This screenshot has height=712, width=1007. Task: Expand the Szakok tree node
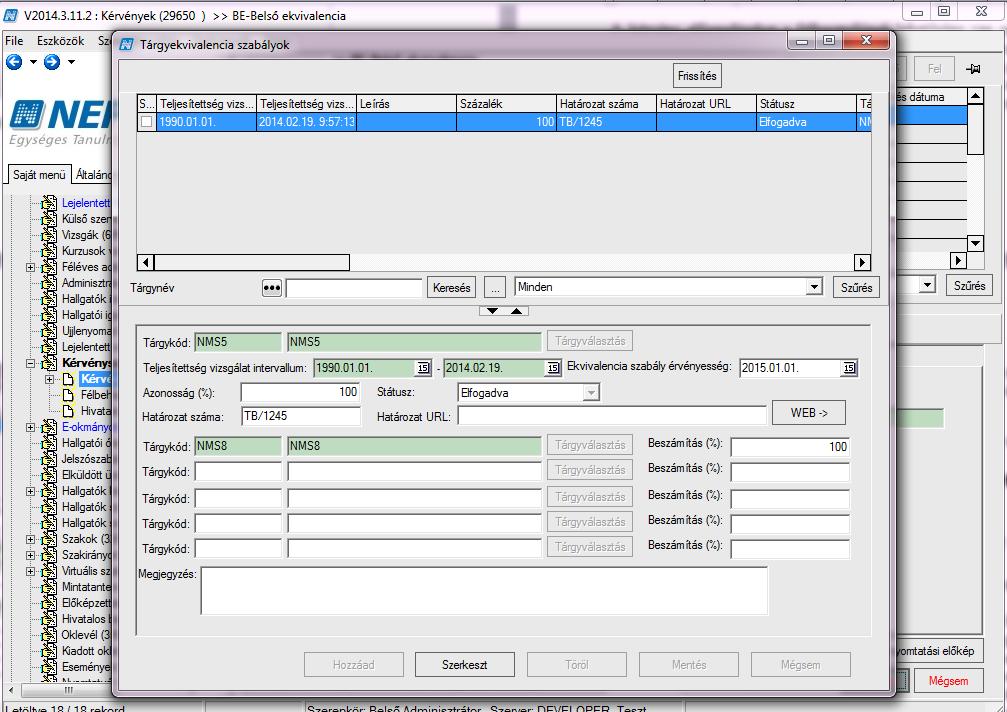(x=30, y=539)
